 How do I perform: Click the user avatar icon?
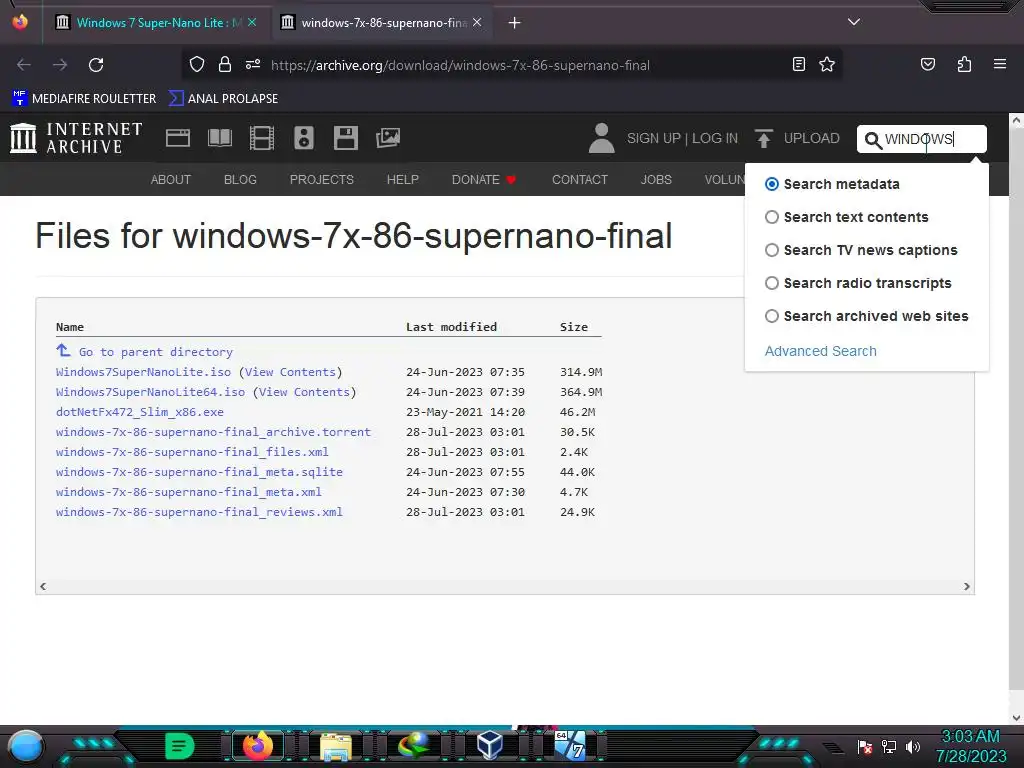coord(601,138)
